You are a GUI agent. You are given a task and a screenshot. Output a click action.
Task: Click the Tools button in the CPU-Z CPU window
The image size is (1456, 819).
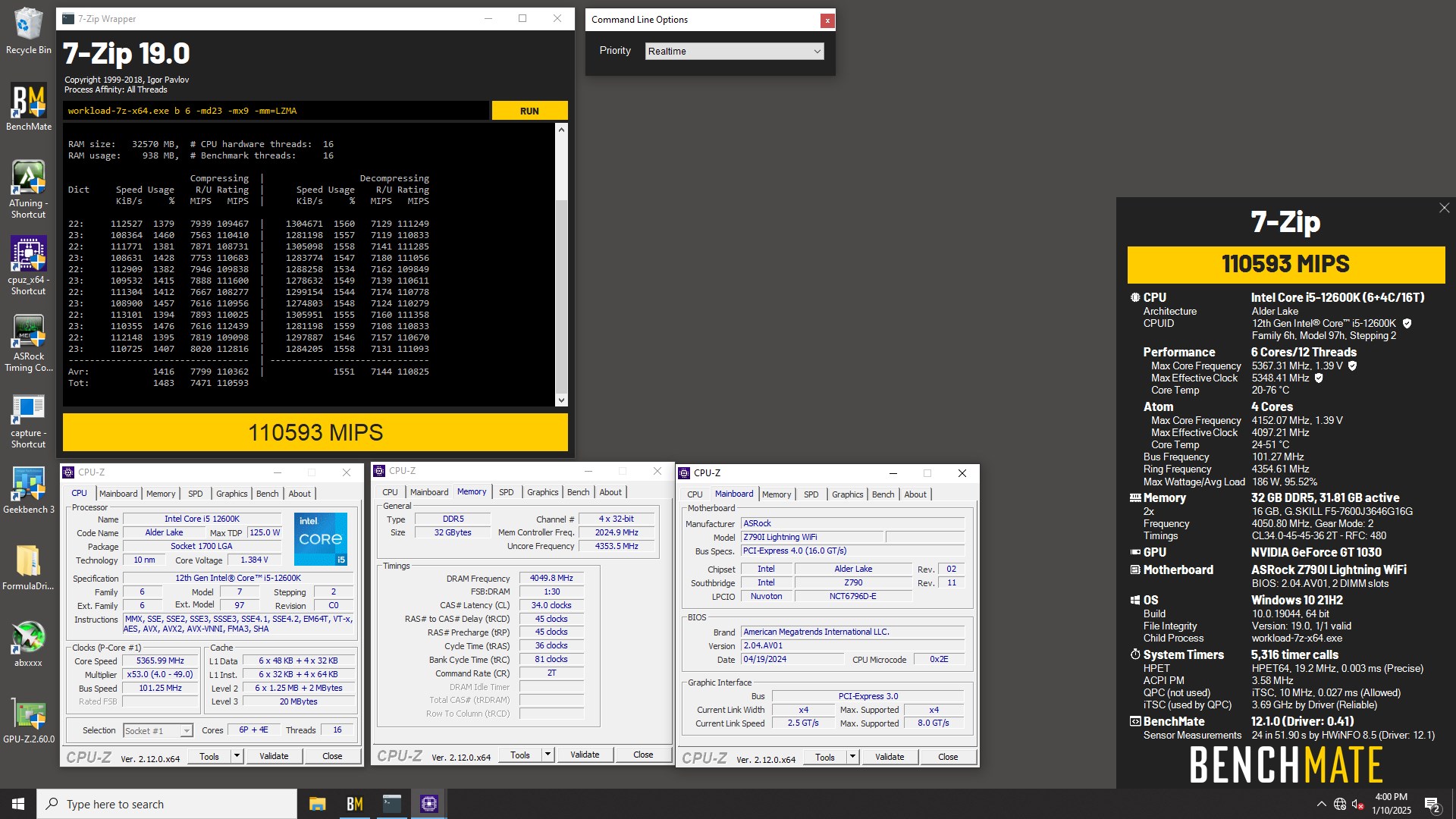click(x=209, y=756)
